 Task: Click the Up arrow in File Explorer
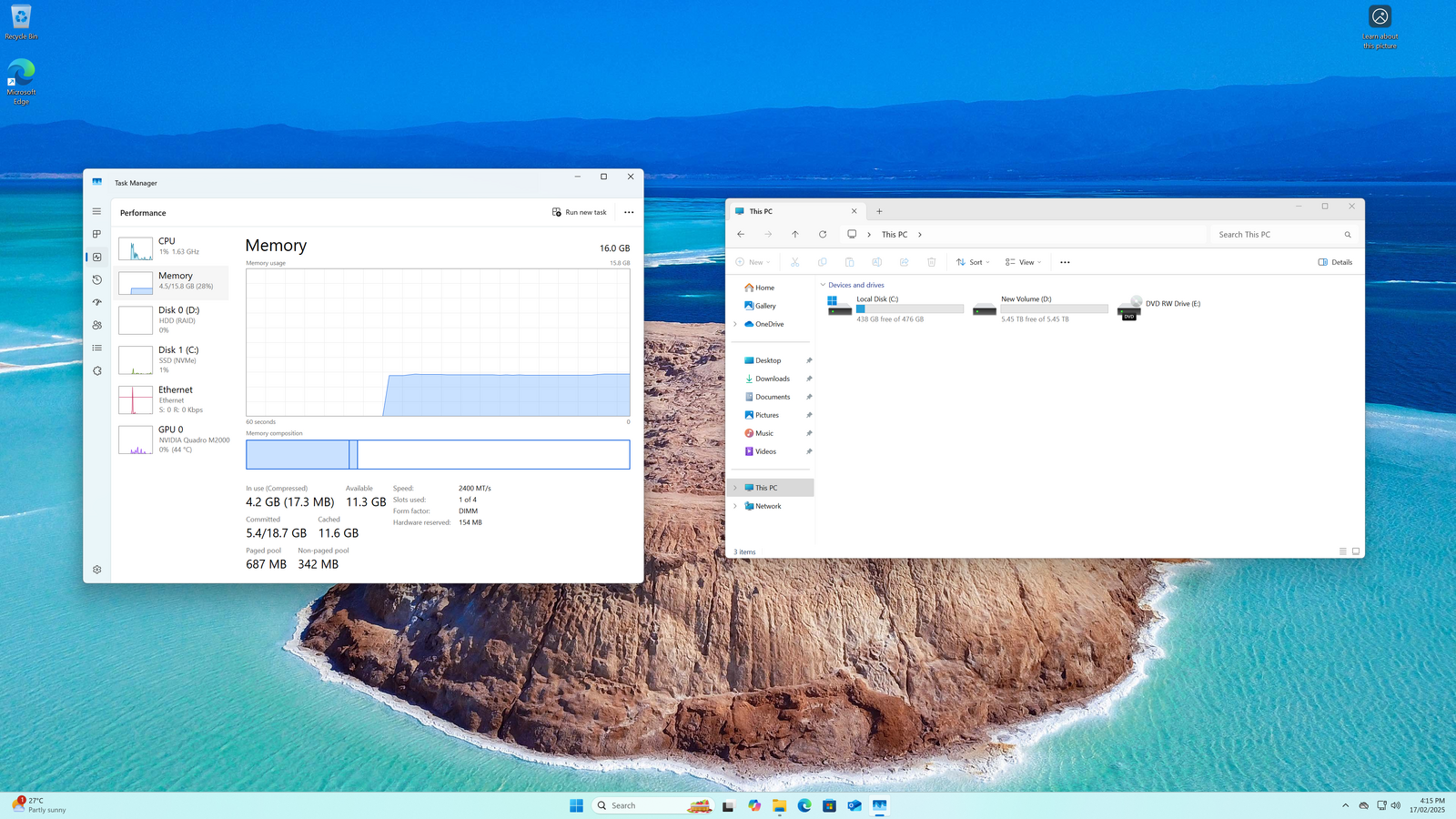click(x=795, y=235)
